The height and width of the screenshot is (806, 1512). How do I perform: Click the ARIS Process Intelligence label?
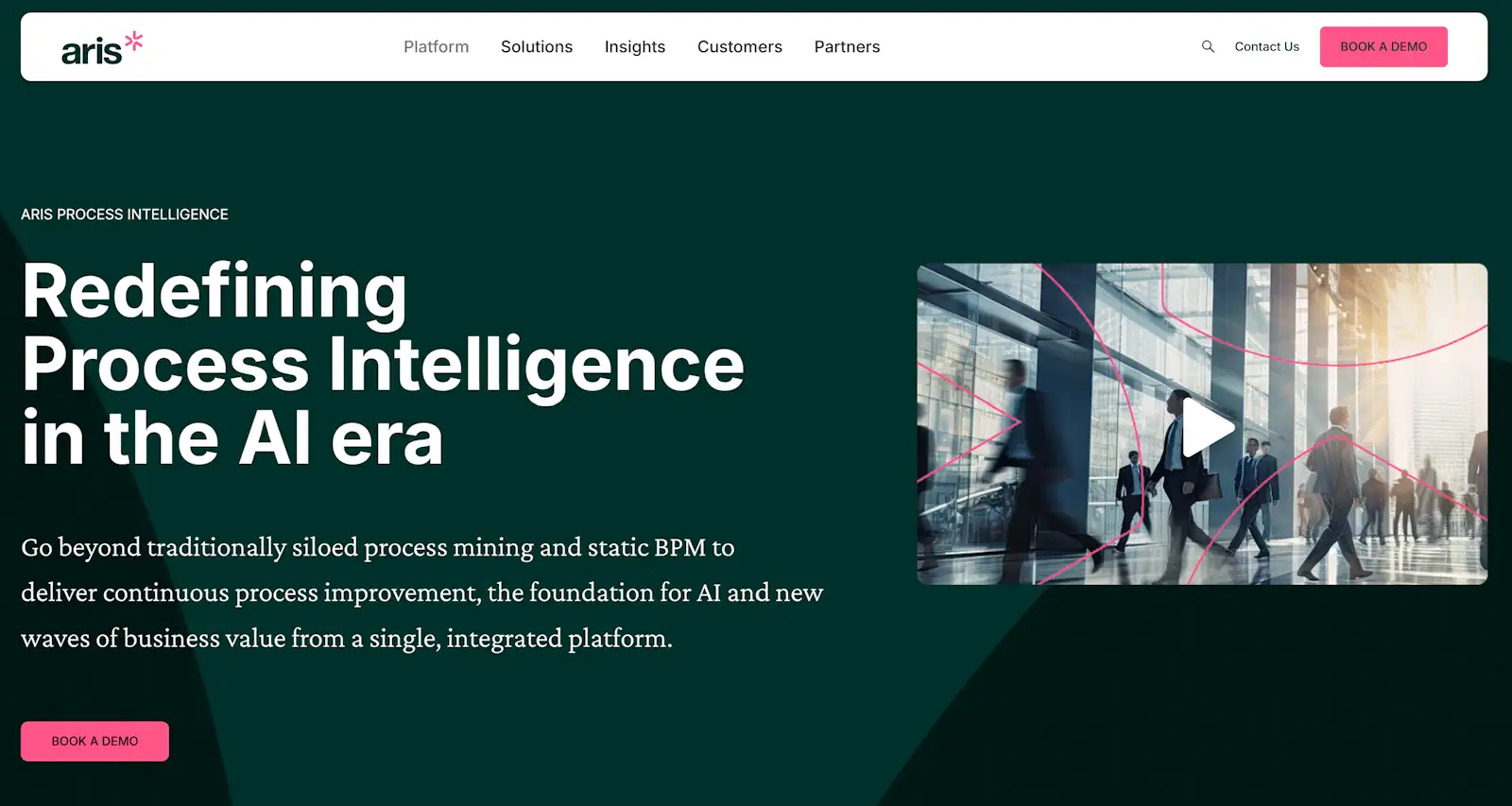pyautogui.click(x=125, y=214)
